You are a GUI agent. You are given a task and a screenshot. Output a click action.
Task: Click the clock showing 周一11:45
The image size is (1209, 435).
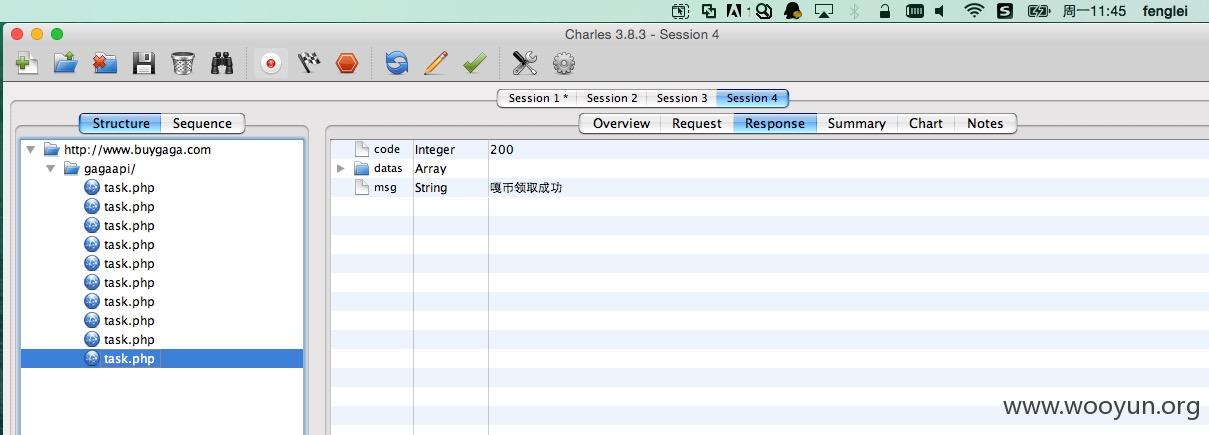point(1094,11)
